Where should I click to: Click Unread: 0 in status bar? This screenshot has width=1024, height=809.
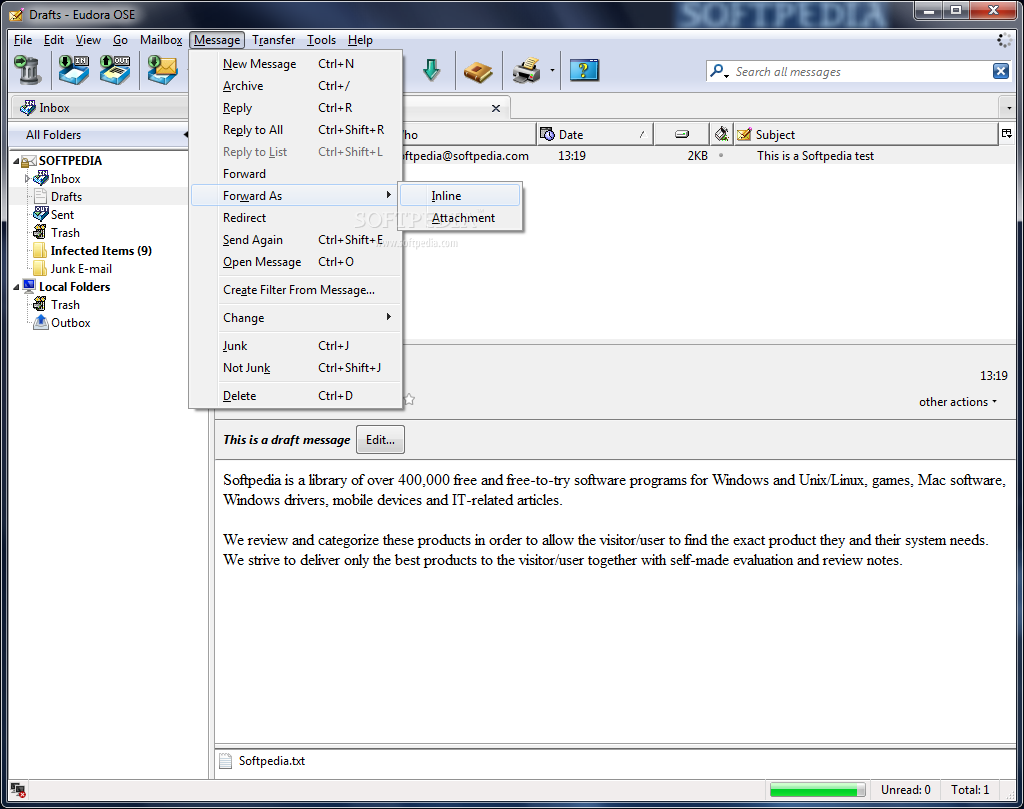click(x=905, y=790)
